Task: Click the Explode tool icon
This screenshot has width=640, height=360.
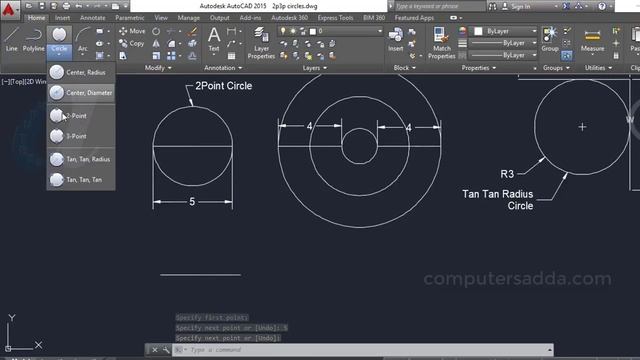Action: [192, 43]
